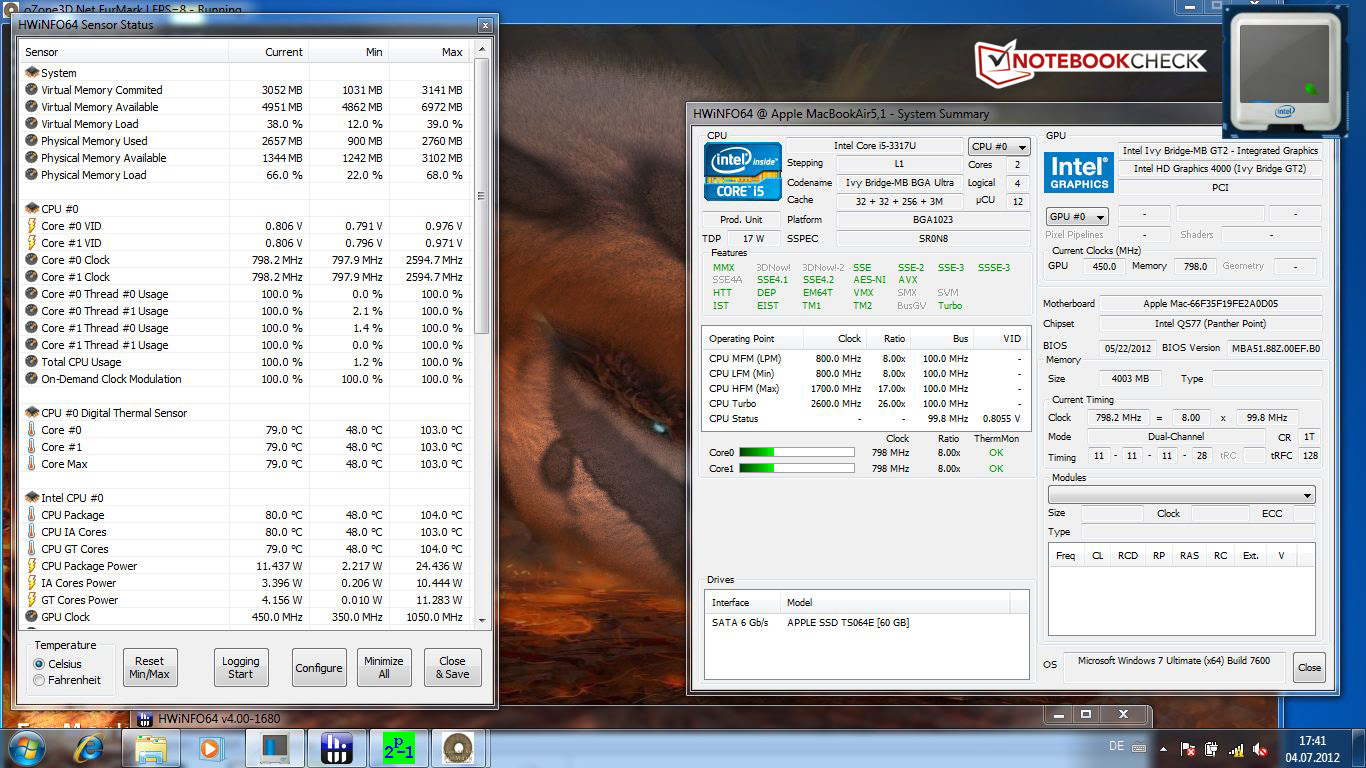Switch to FurMark donut taskbar button
This screenshot has height=768, width=1366.
coord(459,748)
